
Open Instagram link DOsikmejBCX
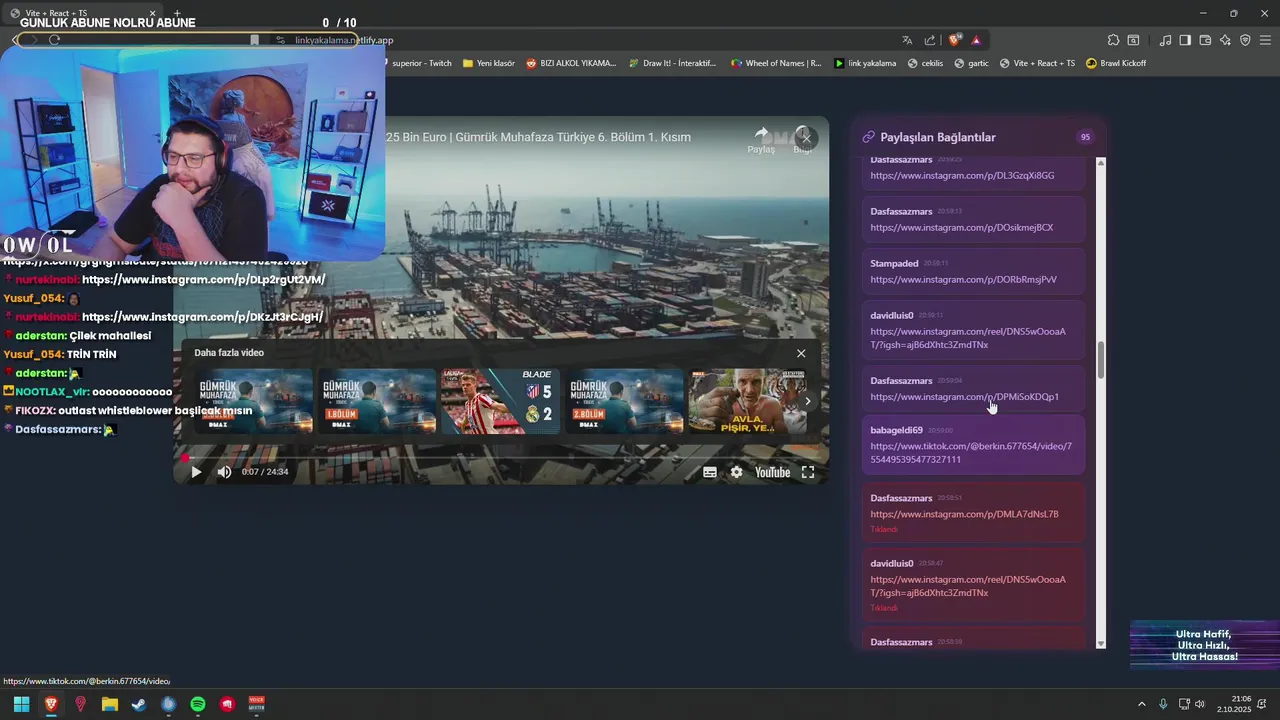point(961,227)
